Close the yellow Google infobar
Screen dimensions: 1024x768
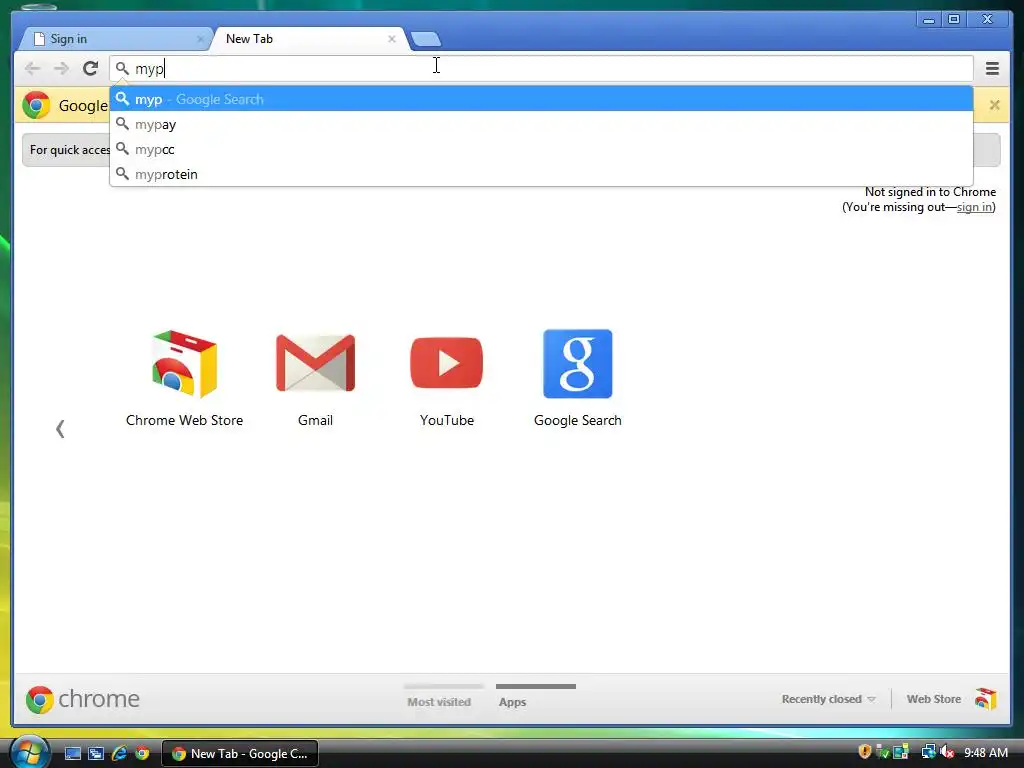tap(994, 105)
